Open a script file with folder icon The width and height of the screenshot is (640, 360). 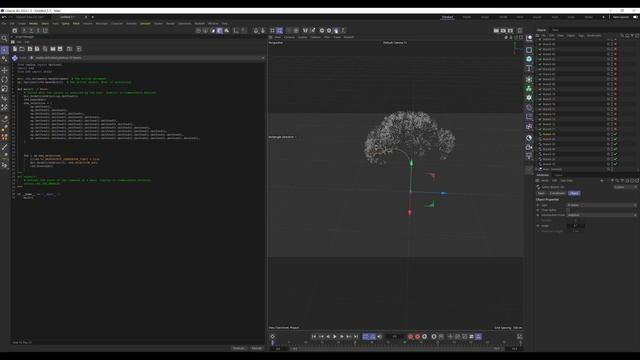pyautogui.click(x=22, y=49)
